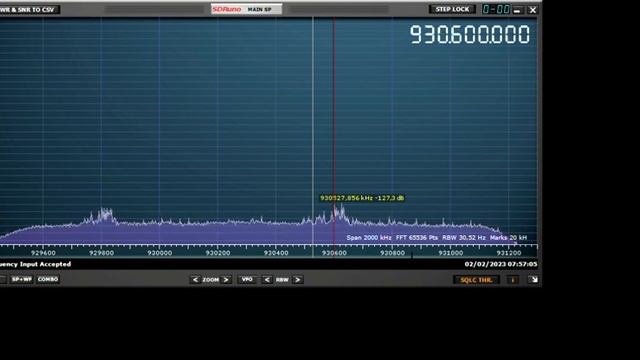Click the 931000 frequency scale label
This screenshot has width=640, height=360.
[451, 253]
